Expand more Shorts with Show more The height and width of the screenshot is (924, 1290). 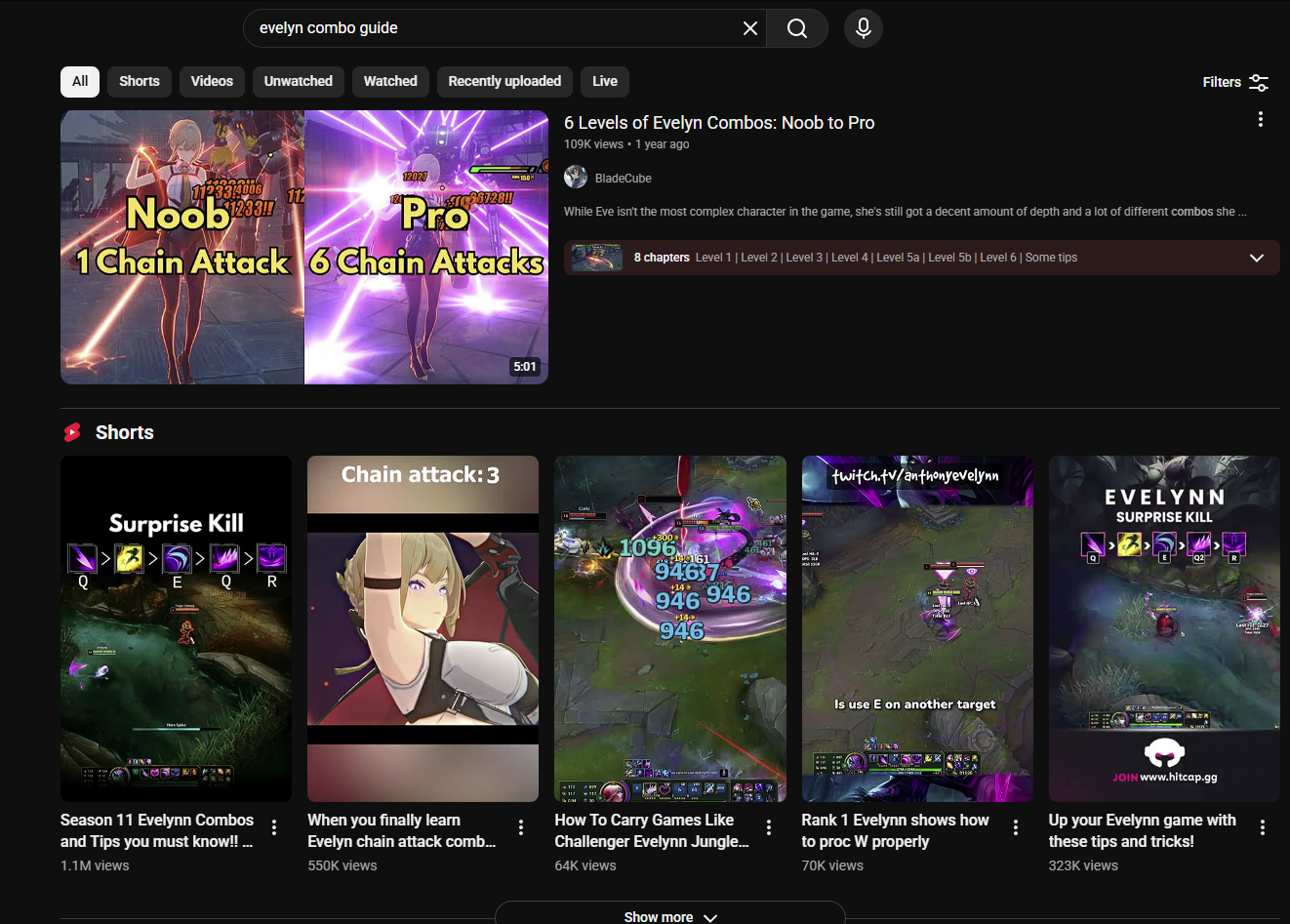coord(670,916)
